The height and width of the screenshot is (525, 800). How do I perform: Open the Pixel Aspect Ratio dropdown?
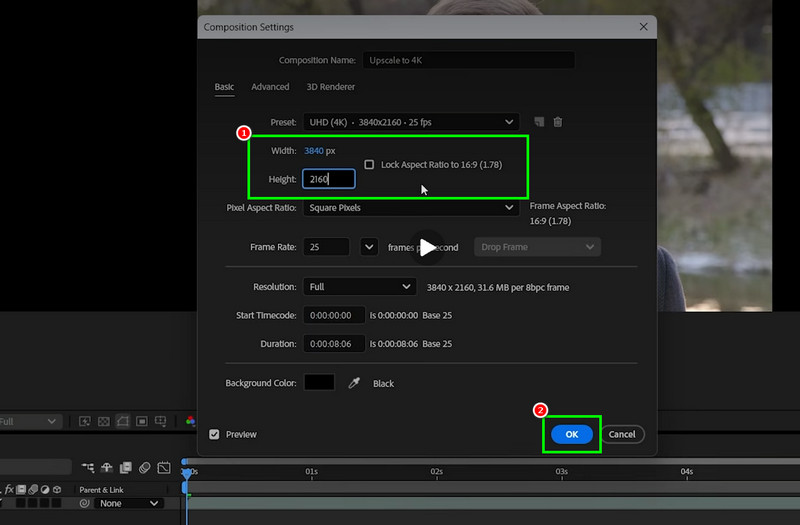point(411,208)
